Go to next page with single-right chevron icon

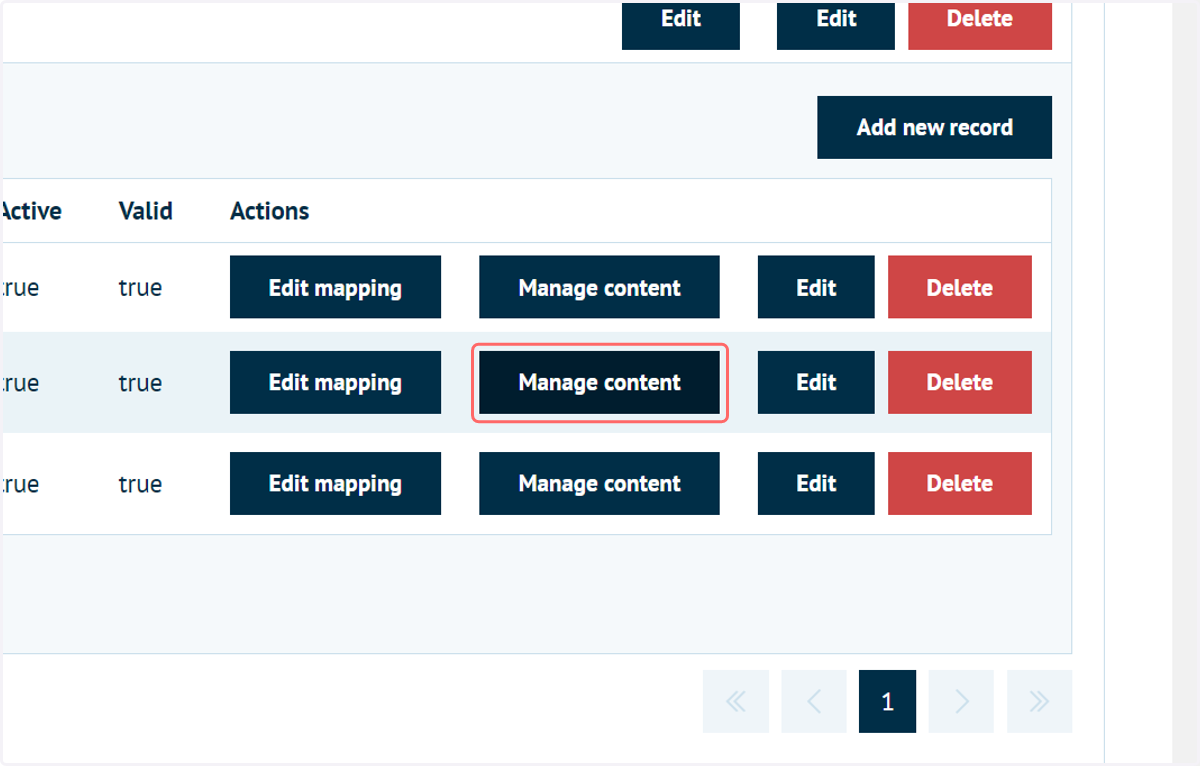961,701
